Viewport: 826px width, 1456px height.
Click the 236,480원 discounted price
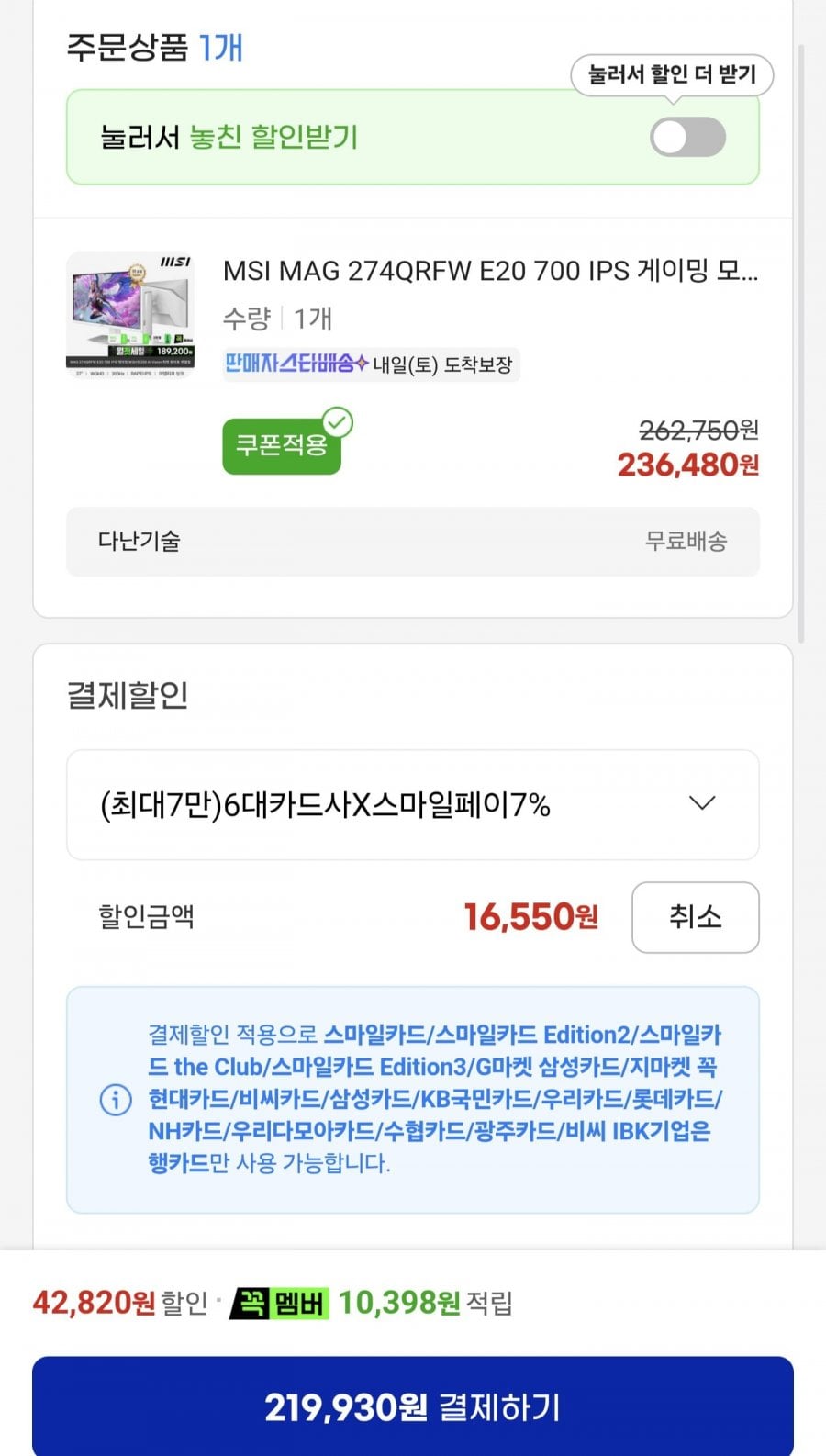pos(688,465)
